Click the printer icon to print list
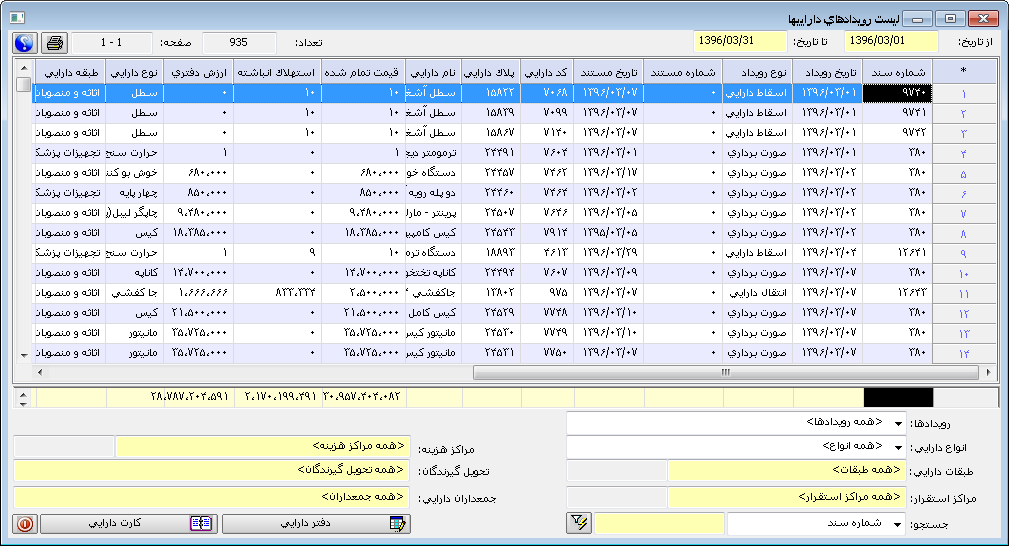The width and height of the screenshot is (1009, 546). [55, 43]
